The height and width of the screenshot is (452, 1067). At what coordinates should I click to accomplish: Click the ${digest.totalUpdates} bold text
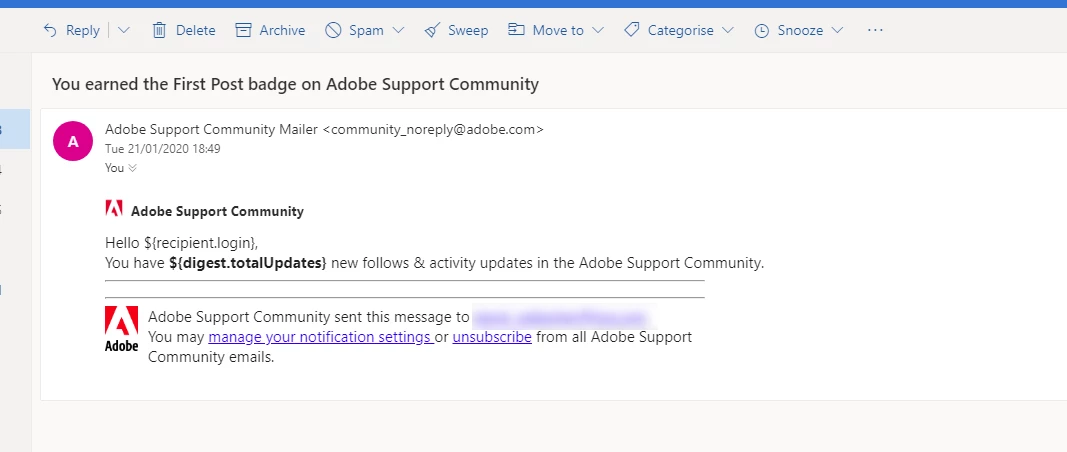pos(248,263)
